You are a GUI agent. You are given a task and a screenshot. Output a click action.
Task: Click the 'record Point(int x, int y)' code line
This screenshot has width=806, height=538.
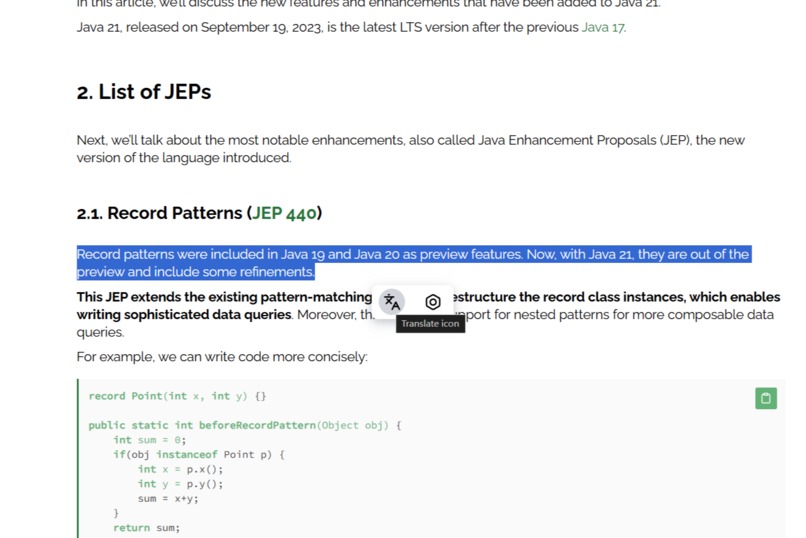177,396
